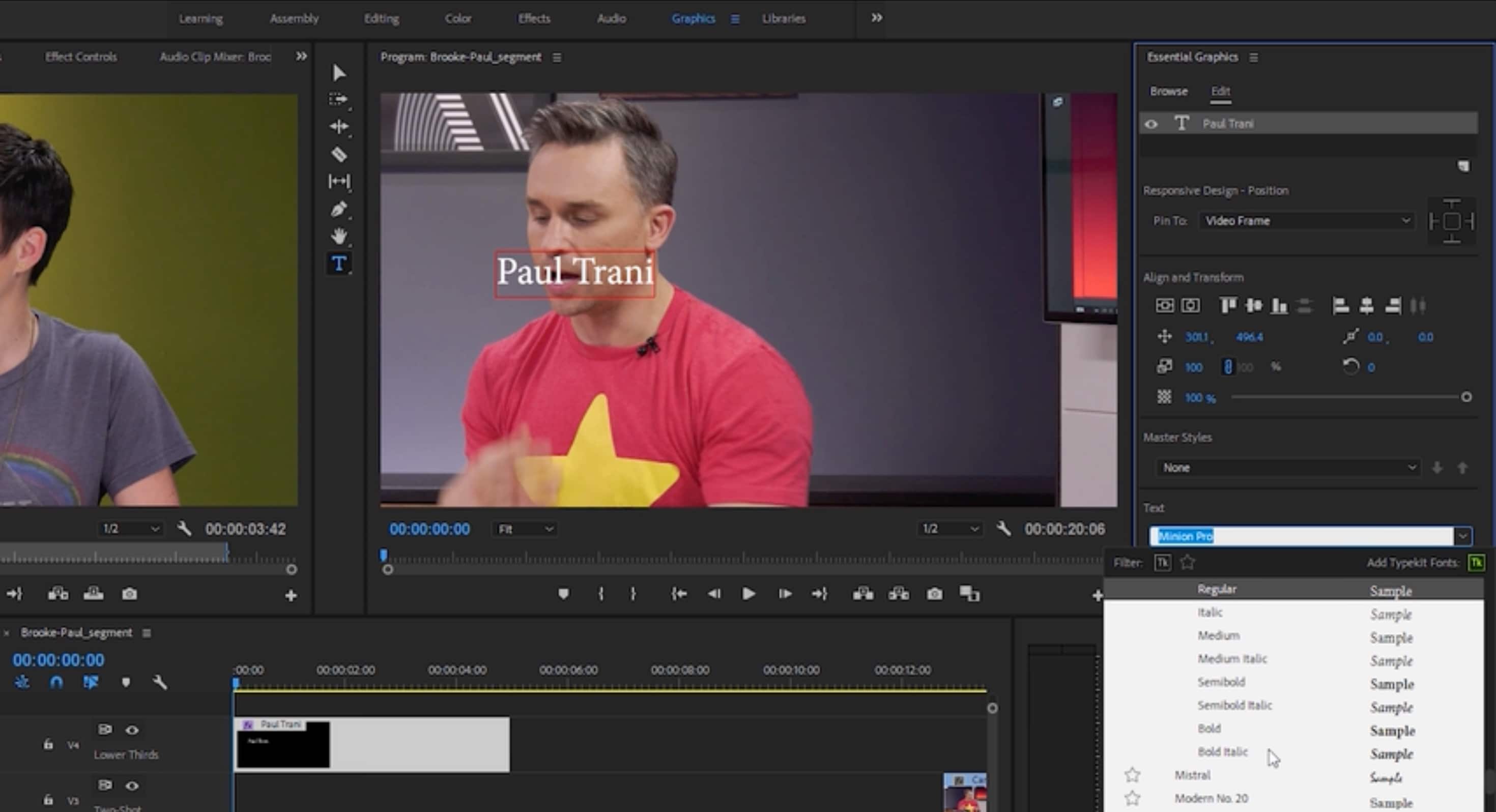This screenshot has height=812, width=1496.
Task: Click Export Frame camera icon in Program monitor
Action: (934, 594)
